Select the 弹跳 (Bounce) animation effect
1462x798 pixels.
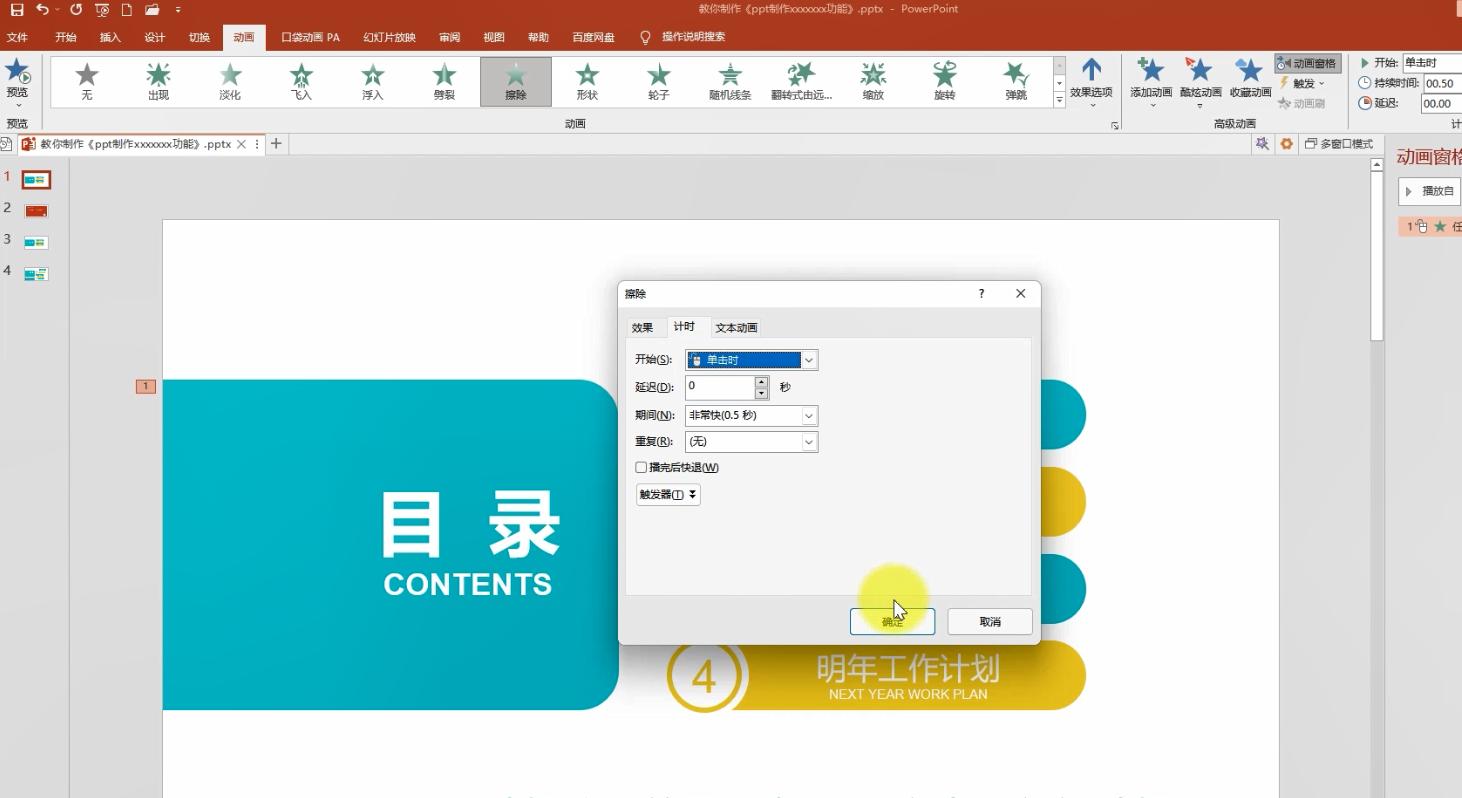tap(1015, 80)
